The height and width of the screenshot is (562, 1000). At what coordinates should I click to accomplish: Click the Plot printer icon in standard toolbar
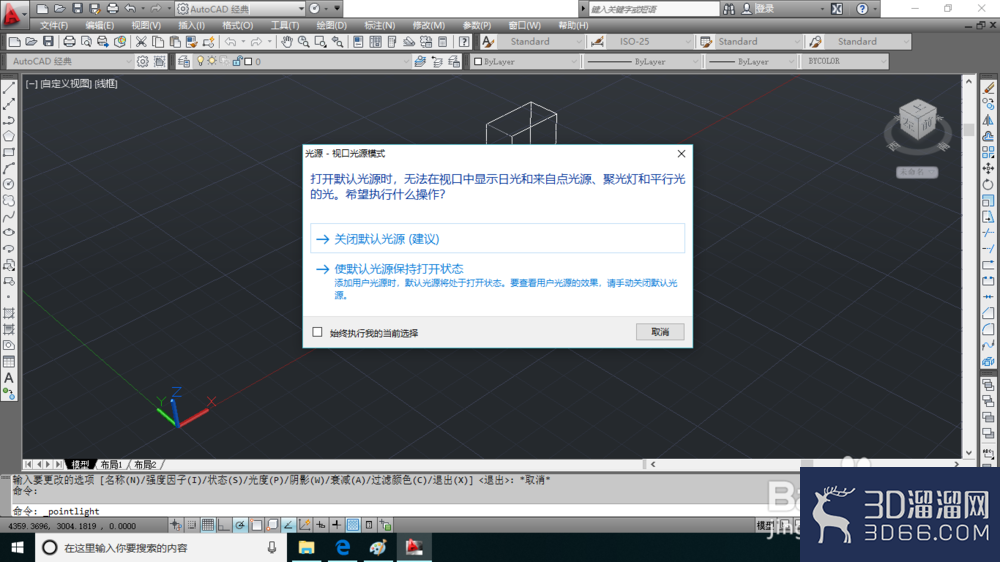click(69, 41)
